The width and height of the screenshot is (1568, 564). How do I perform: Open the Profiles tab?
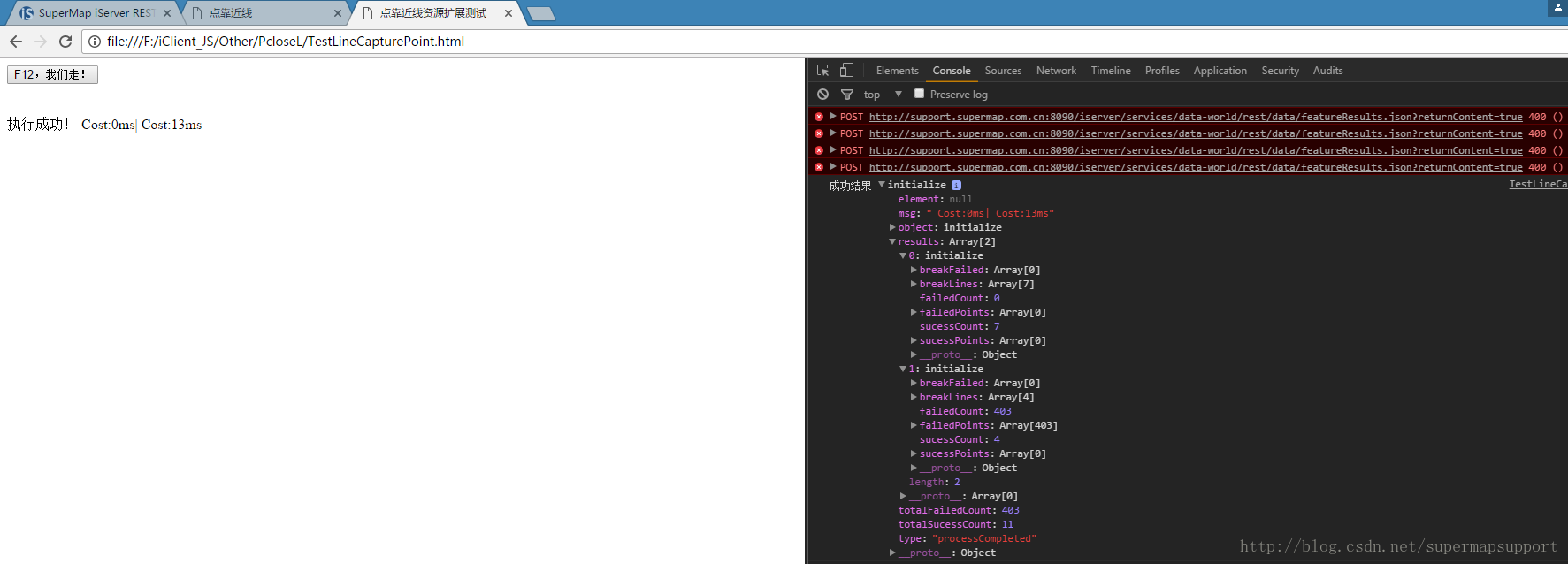point(1162,71)
